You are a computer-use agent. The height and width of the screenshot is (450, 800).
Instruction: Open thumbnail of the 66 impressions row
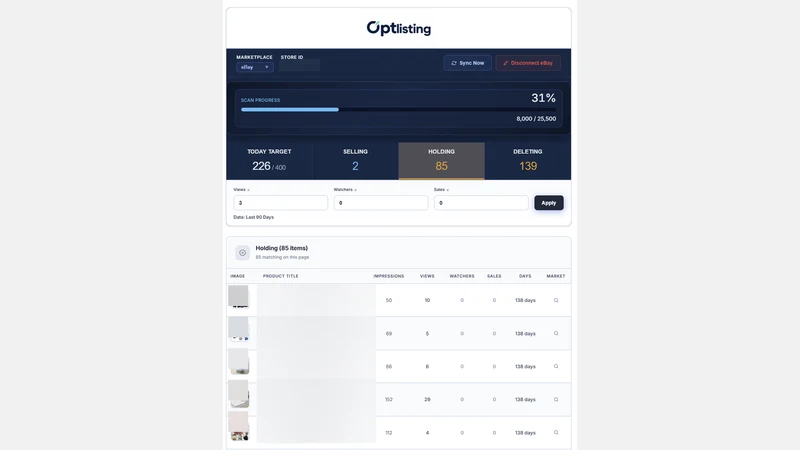238,362
